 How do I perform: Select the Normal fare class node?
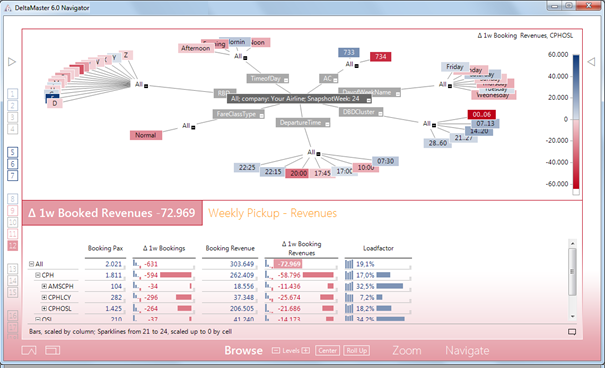[x=145, y=135]
